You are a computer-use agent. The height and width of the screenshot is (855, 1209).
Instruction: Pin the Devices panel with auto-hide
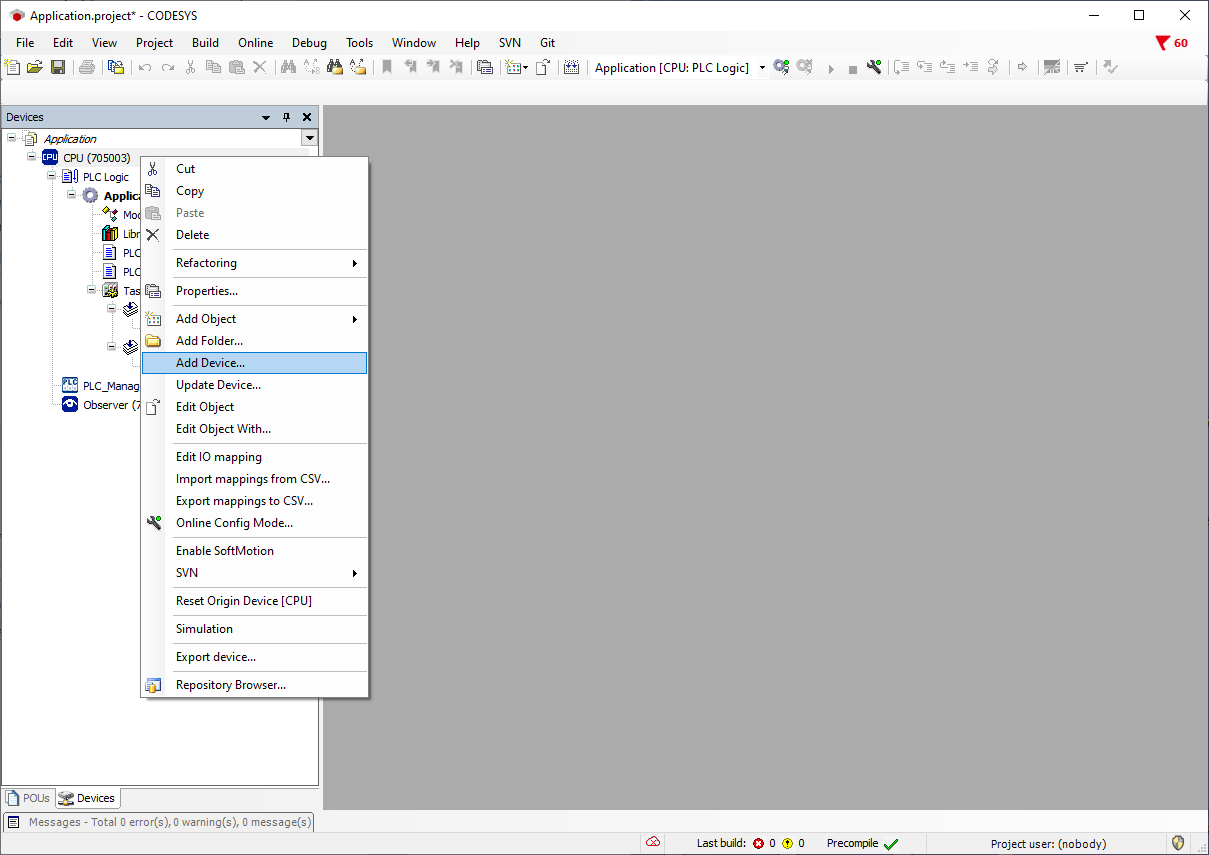coord(287,117)
